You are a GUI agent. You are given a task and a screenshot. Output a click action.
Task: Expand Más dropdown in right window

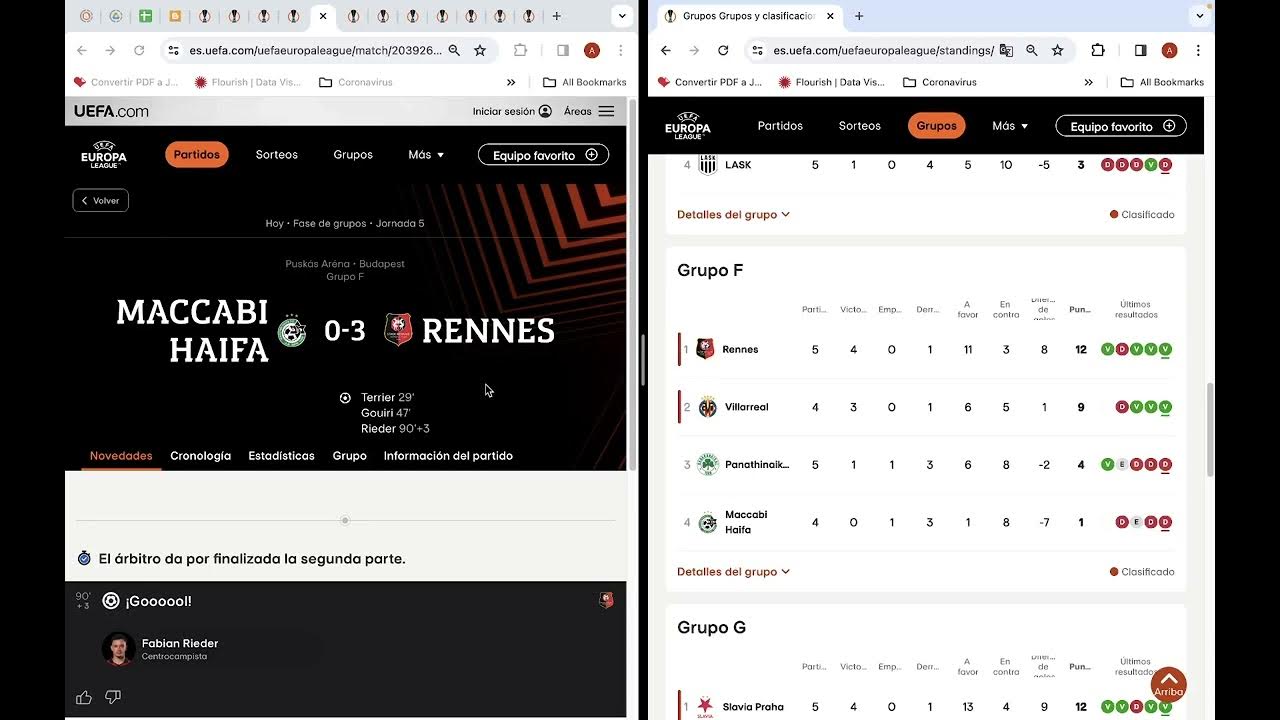(x=1010, y=125)
